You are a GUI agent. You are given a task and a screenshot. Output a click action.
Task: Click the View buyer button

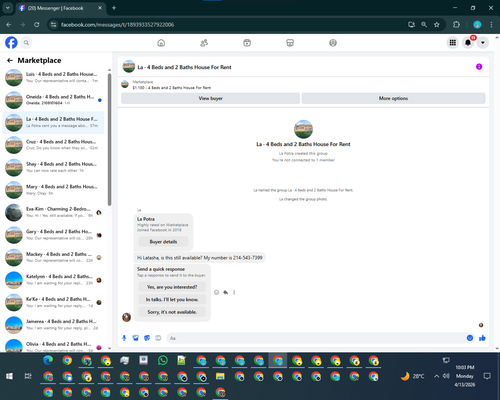point(210,98)
